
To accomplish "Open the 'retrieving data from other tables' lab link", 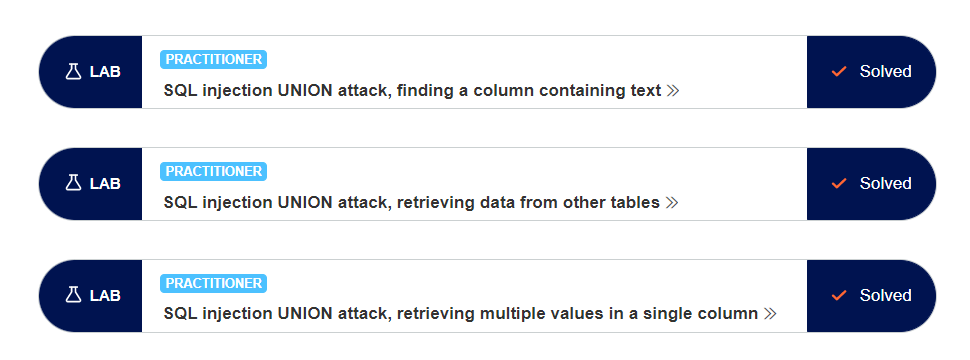I will [411, 203].
